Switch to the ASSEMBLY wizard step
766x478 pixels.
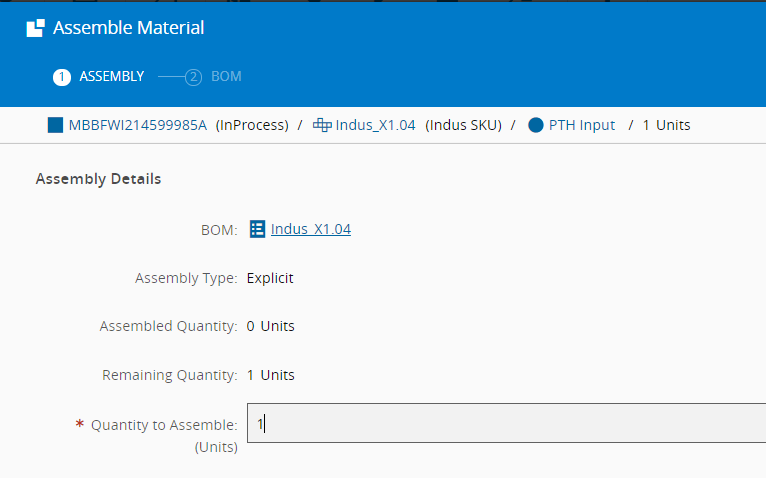click(111, 77)
